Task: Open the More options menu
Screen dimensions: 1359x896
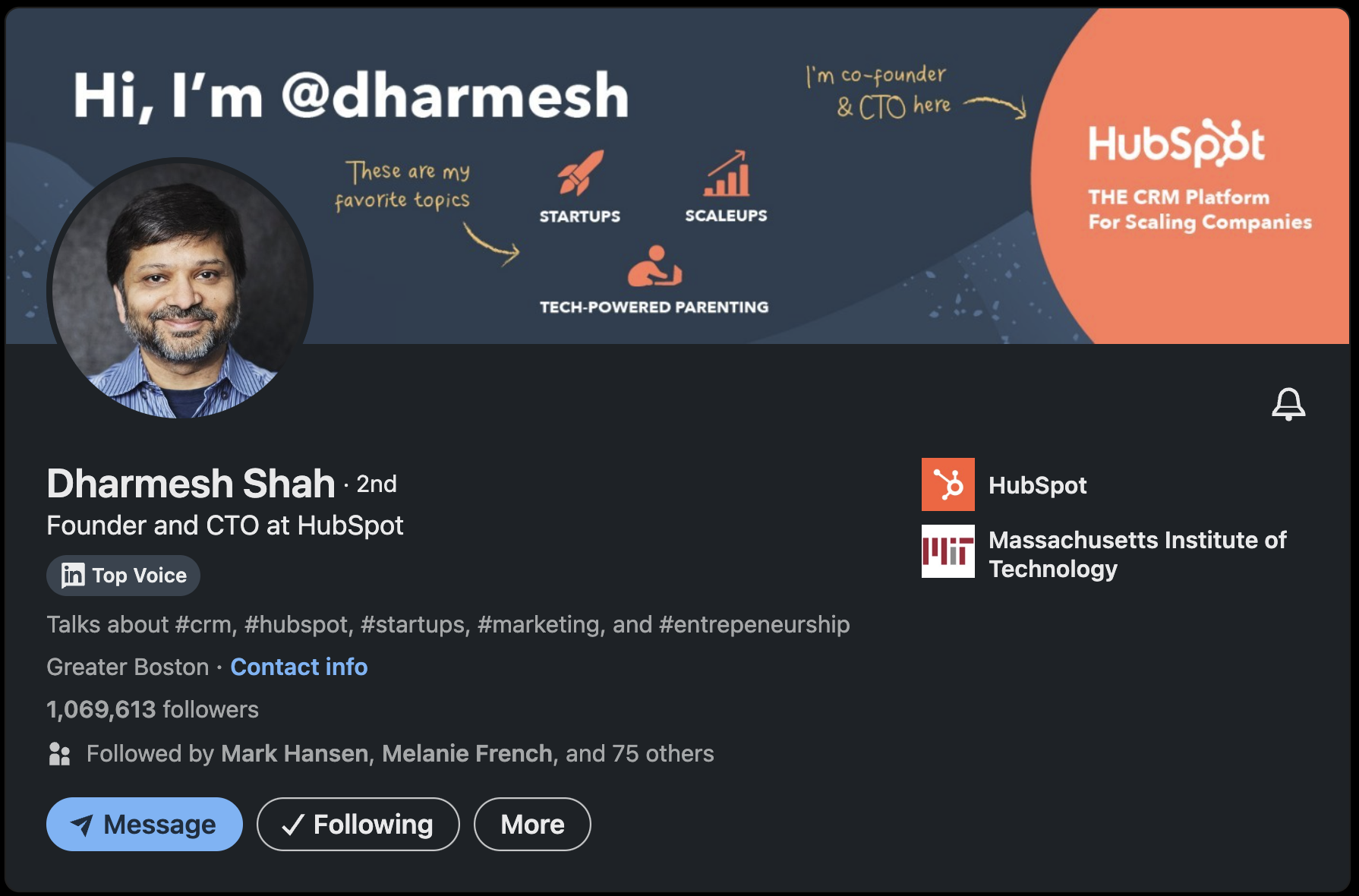Action: tap(532, 824)
